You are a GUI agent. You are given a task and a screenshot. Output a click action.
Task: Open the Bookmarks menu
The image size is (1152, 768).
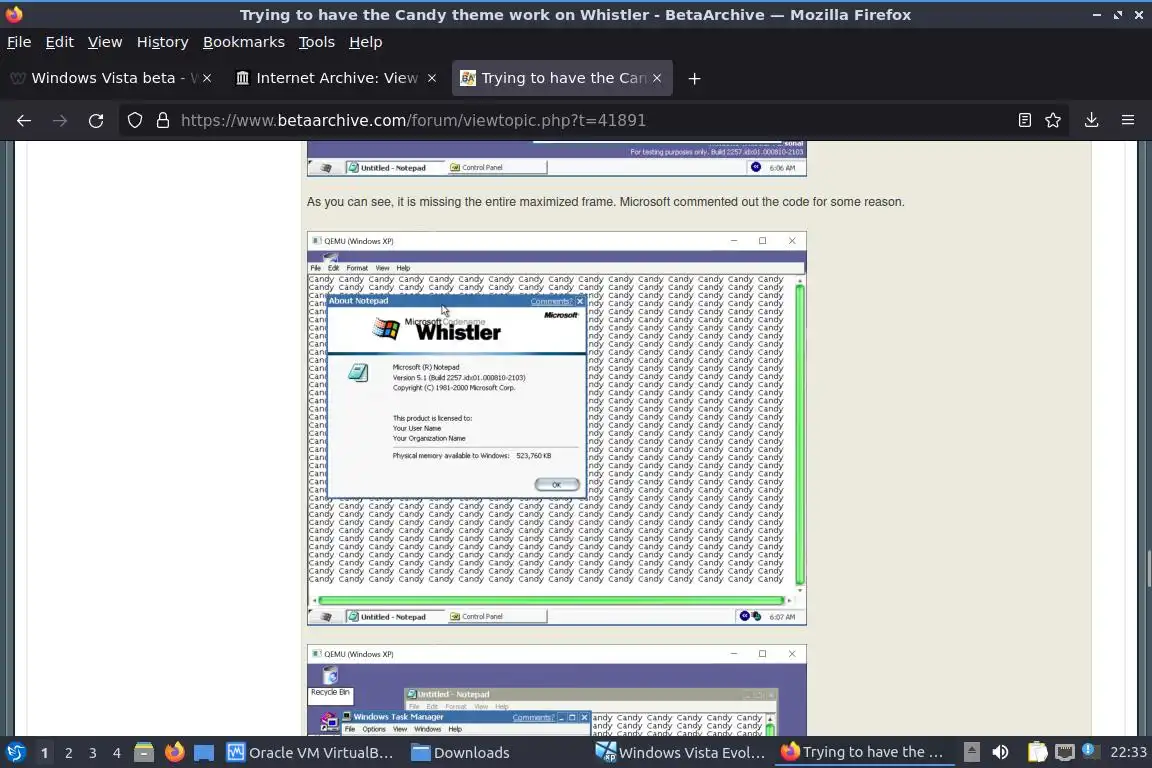(244, 42)
